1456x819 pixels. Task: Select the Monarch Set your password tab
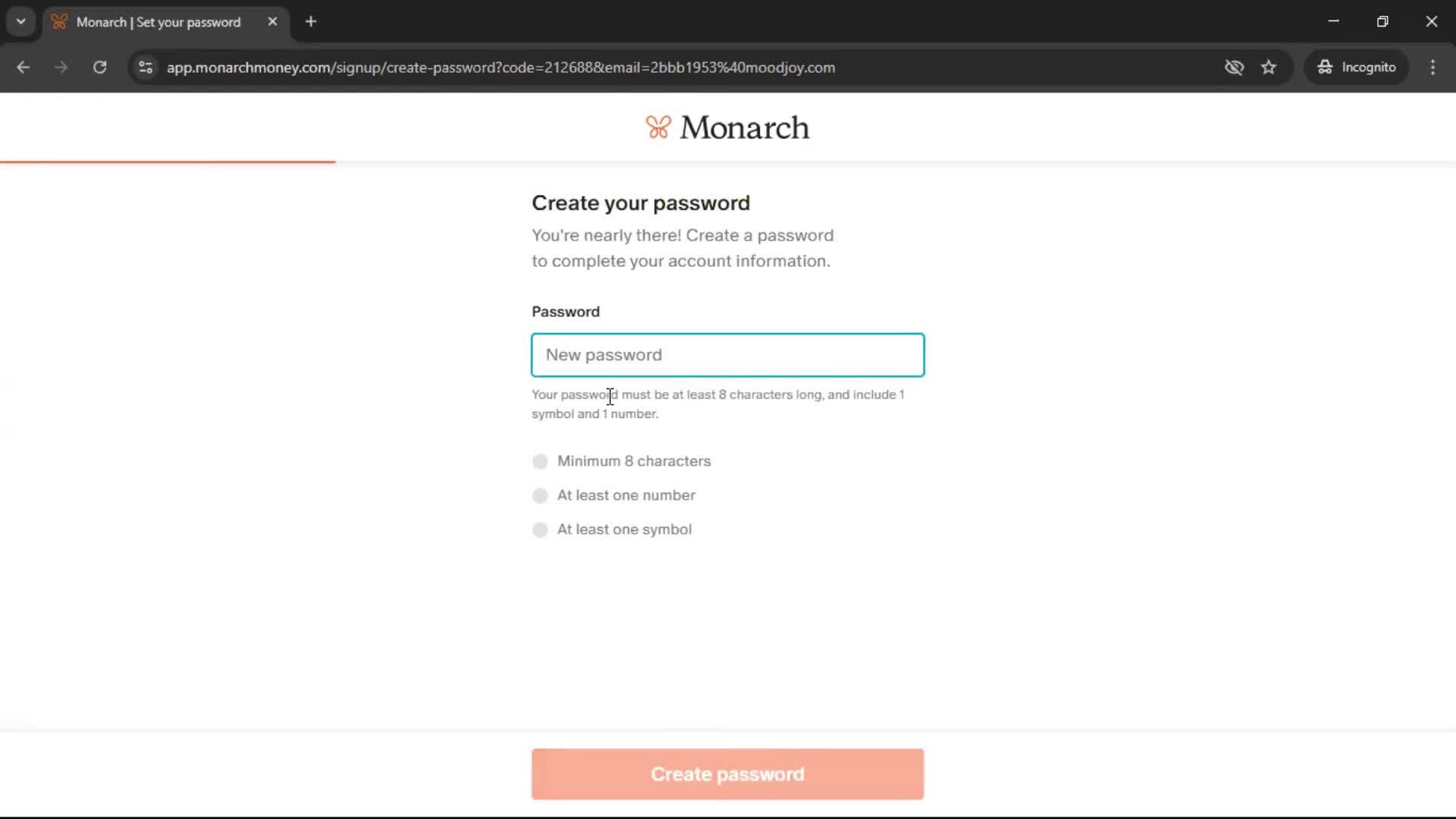point(158,22)
